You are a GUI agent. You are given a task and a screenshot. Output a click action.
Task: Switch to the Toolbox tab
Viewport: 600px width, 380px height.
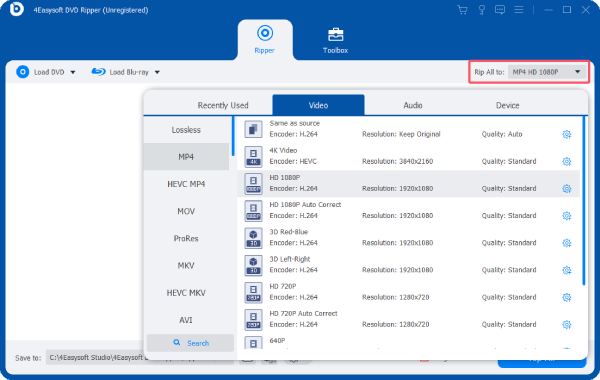(x=336, y=40)
